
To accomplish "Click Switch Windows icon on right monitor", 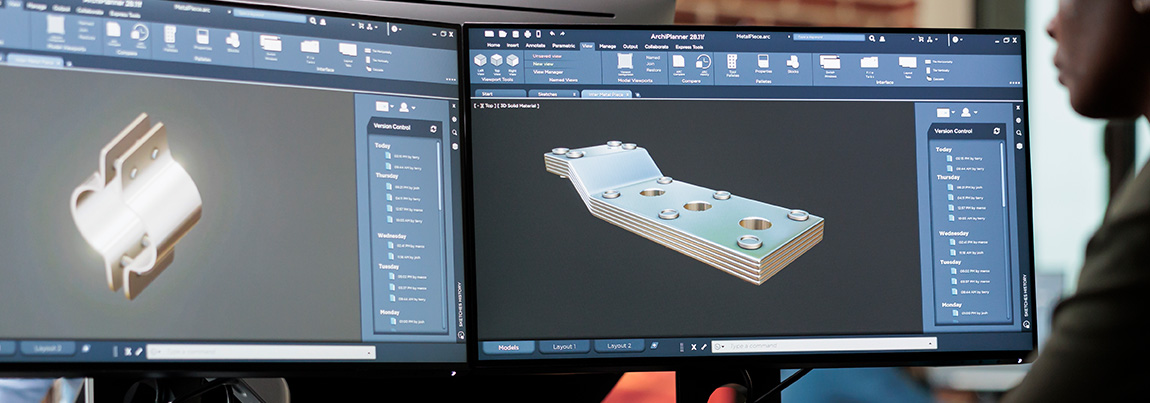I will tap(830, 62).
